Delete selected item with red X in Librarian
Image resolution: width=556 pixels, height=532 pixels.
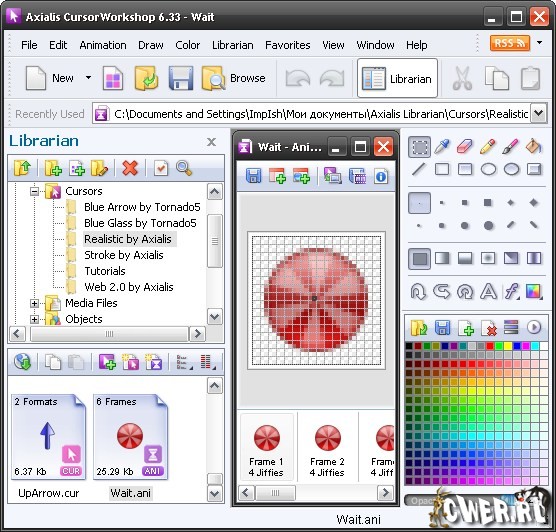[130, 168]
